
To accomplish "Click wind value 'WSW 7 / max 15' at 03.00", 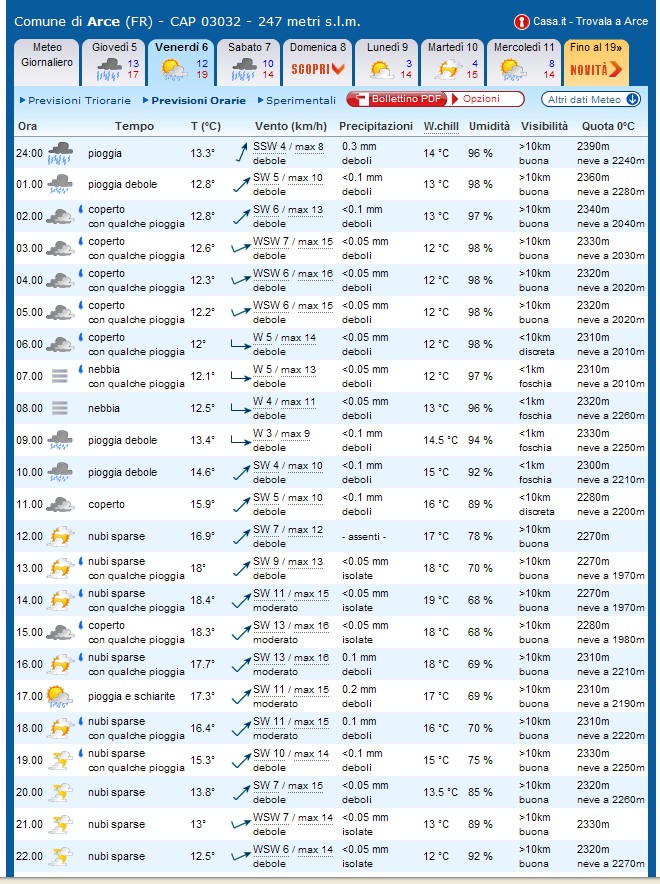I will click(293, 241).
